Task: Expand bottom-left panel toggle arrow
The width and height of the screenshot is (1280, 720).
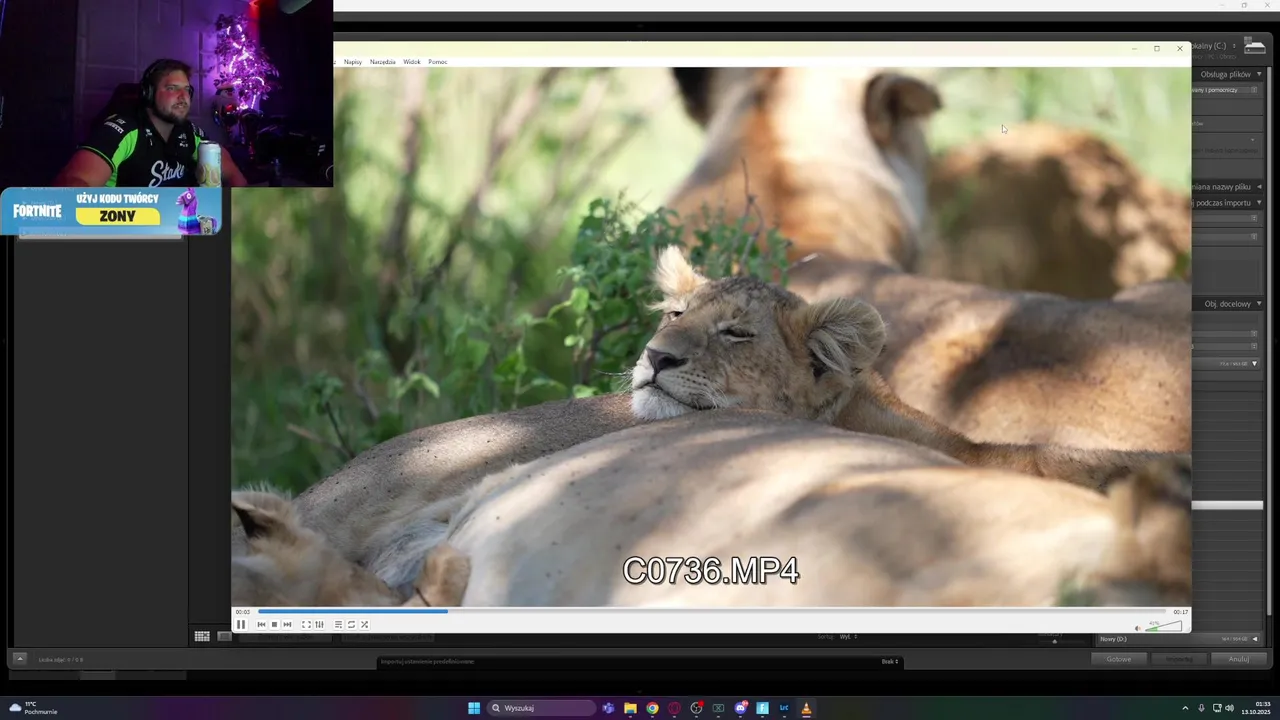Action: pos(19,658)
